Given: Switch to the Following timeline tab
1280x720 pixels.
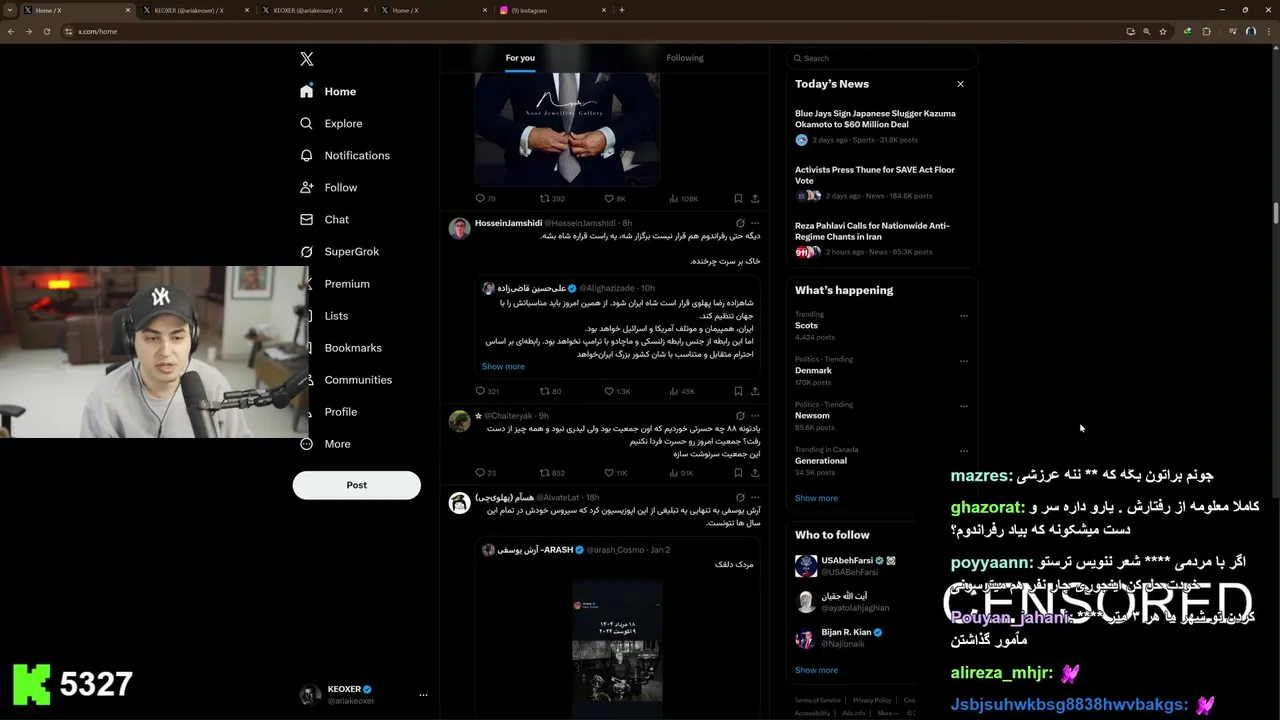Looking at the screenshot, I should pos(685,58).
